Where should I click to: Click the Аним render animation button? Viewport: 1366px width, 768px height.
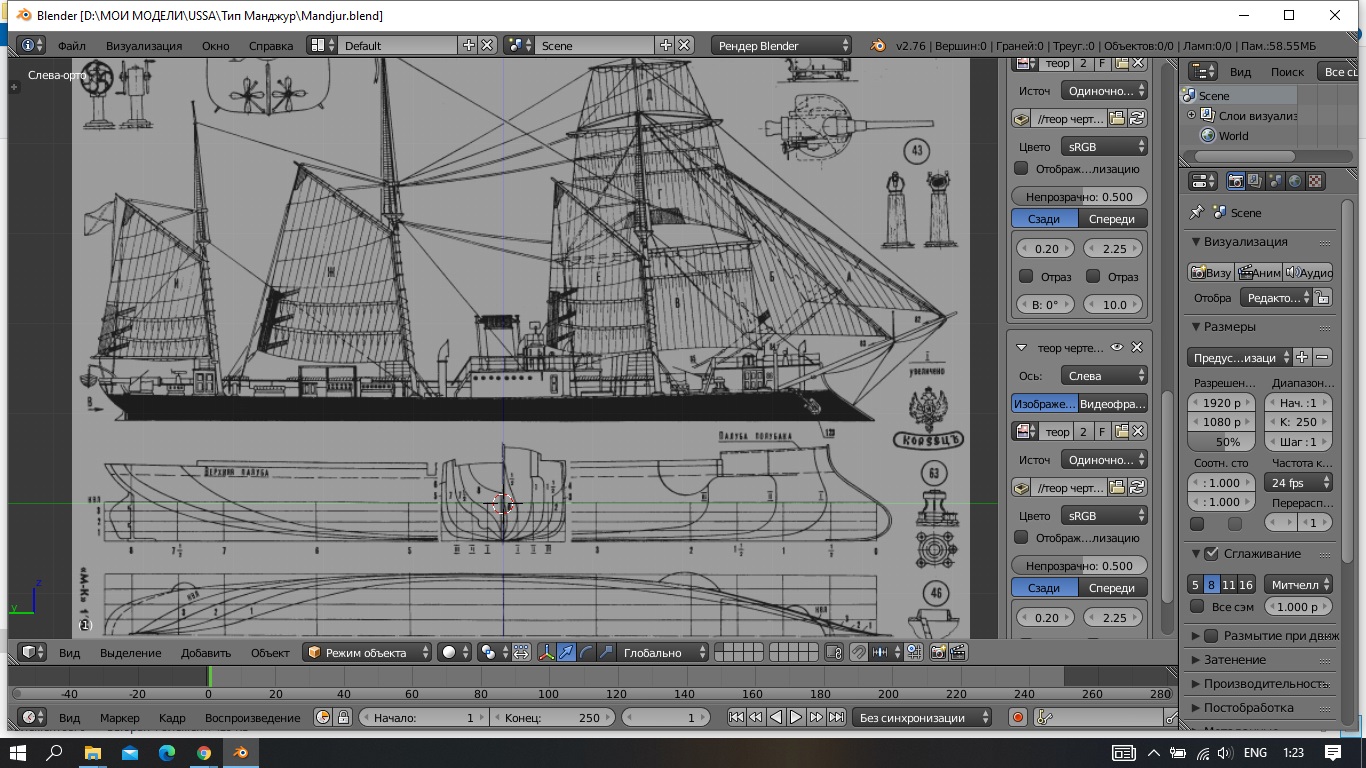pos(1258,272)
